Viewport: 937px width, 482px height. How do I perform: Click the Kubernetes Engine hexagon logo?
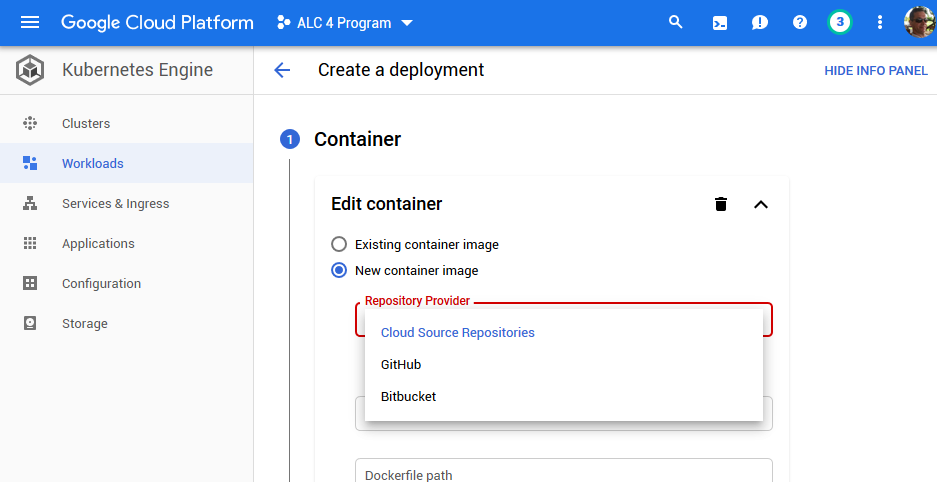30,70
